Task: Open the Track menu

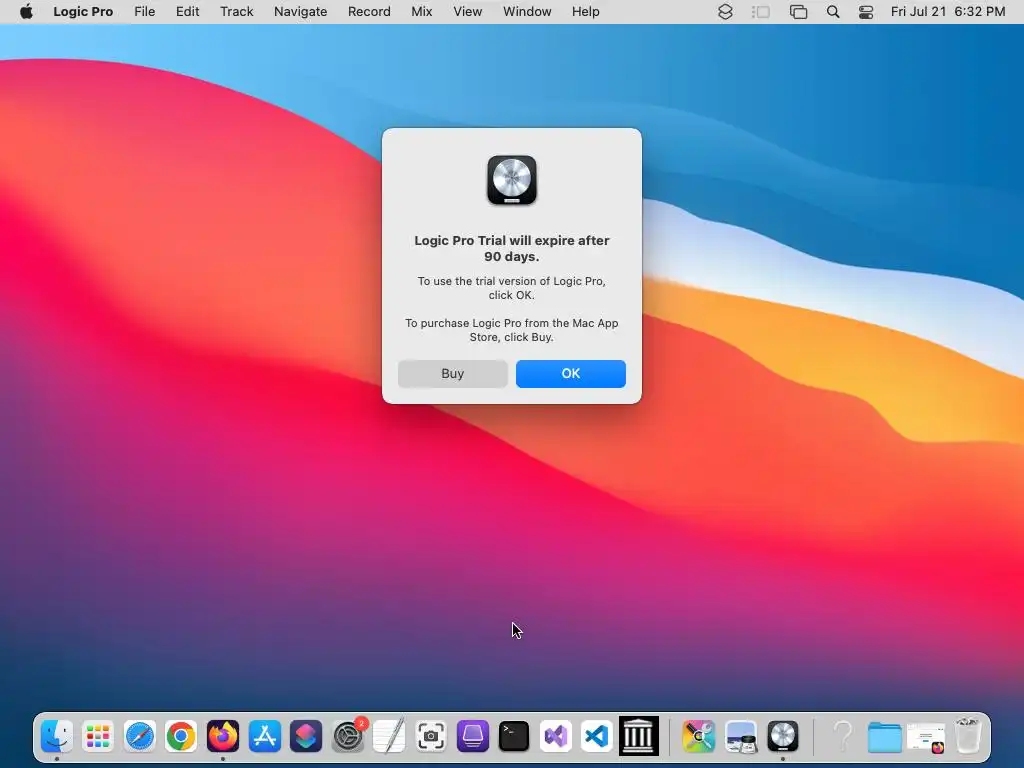Action: pos(236,12)
